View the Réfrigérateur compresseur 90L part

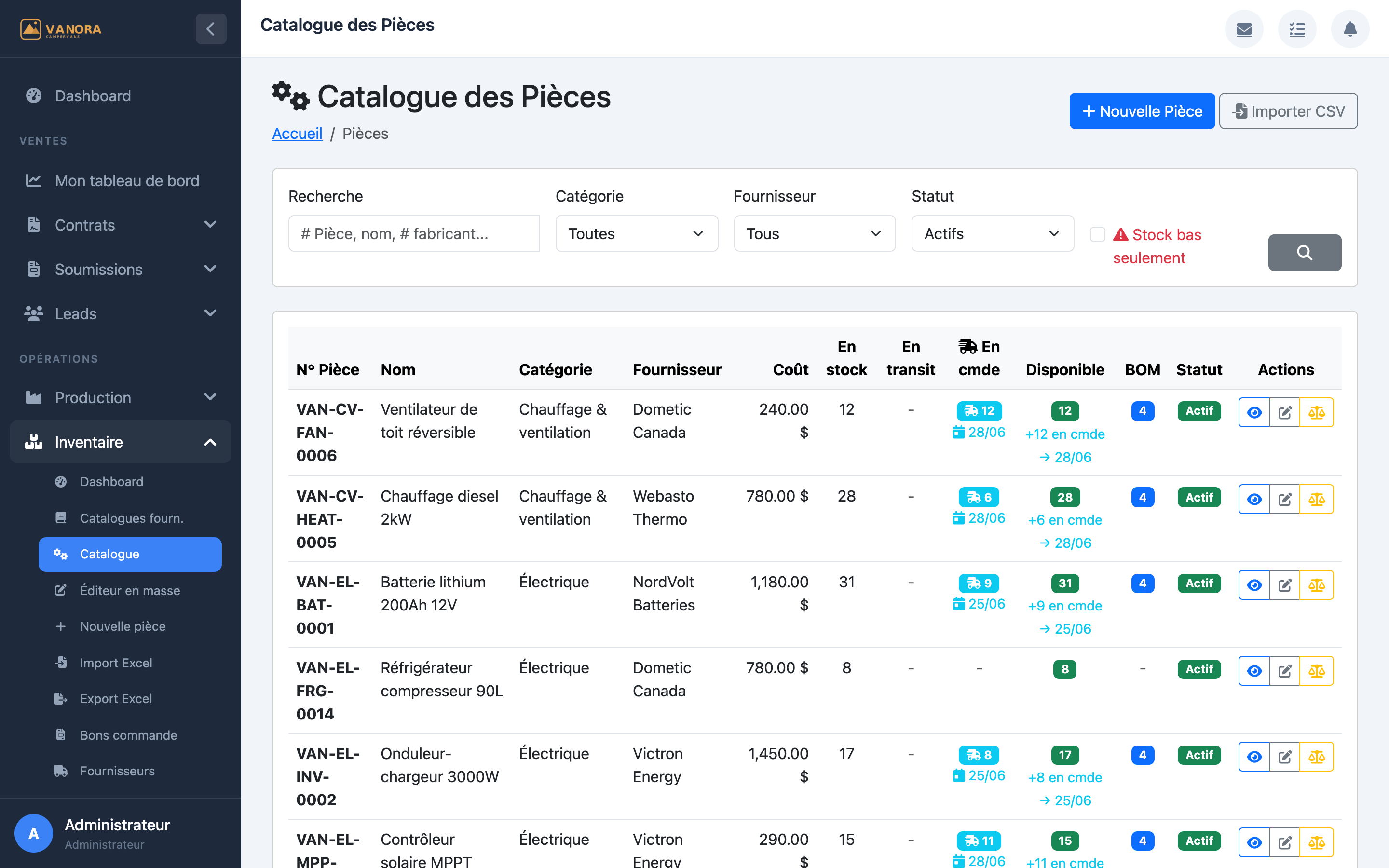pyautogui.click(x=1254, y=670)
